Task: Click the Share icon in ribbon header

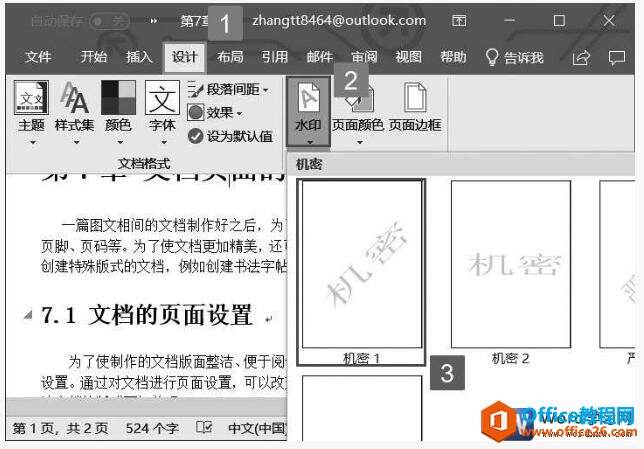Action: (x=581, y=58)
